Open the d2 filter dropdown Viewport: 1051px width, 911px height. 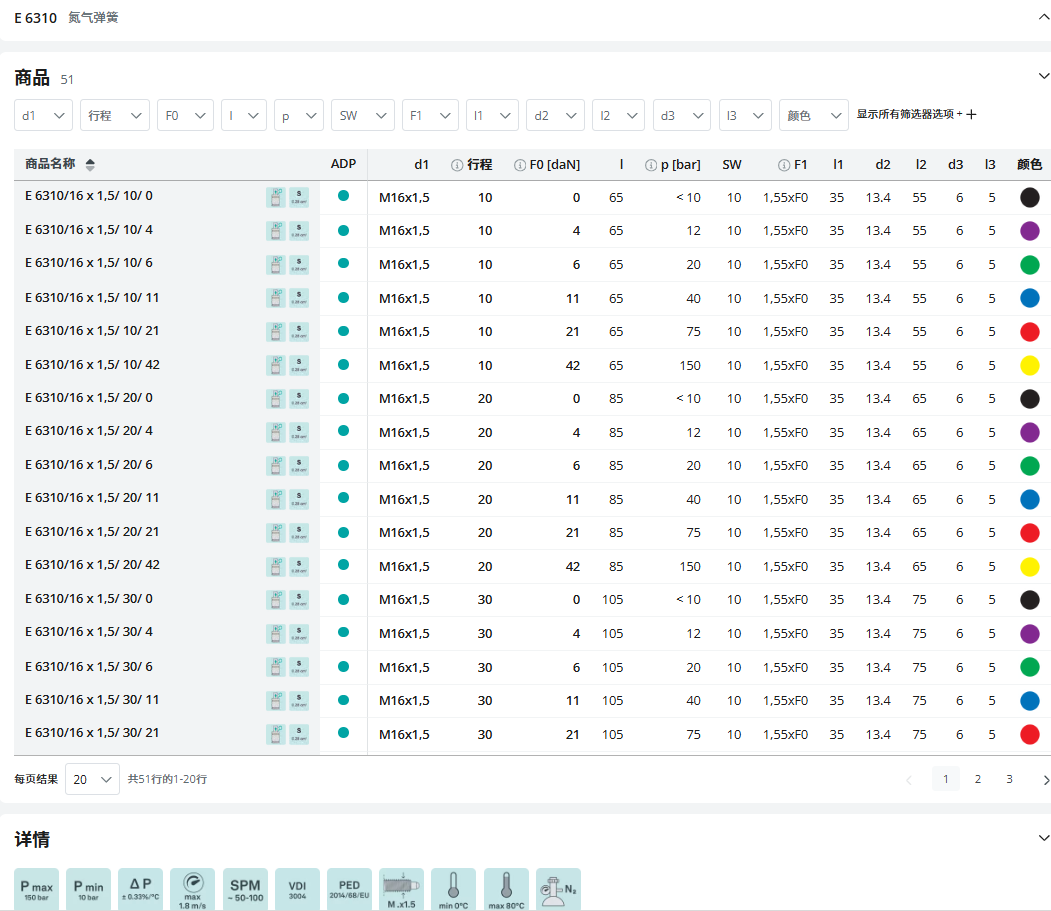click(x=555, y=115)
